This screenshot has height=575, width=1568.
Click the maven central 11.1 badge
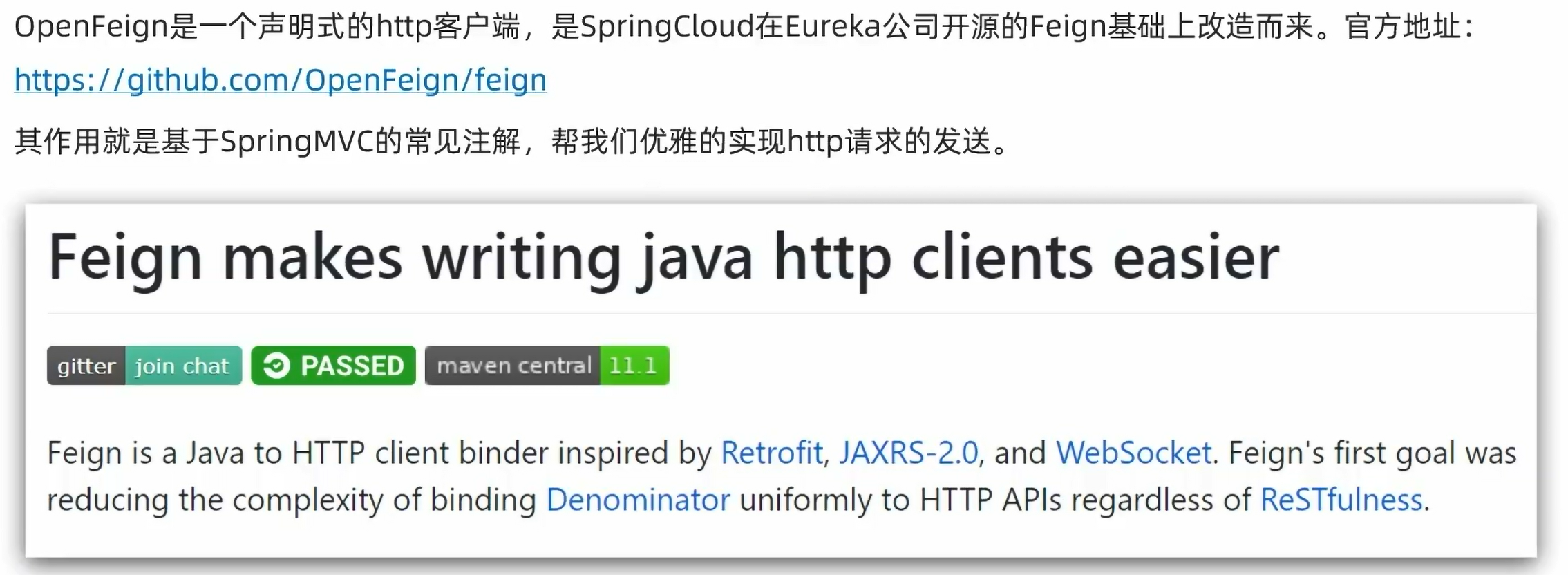547,366
